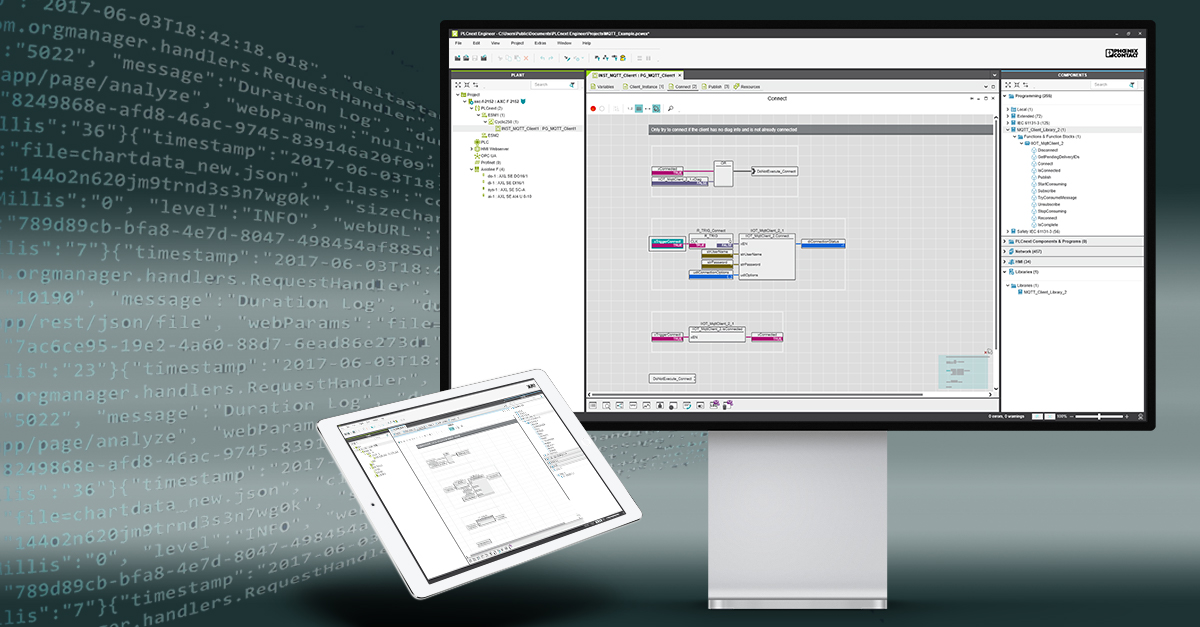This screenshot has height=627, width=1200.
Task: Collapse the ESM1 (1) tree node
Action: coord(478,115)
